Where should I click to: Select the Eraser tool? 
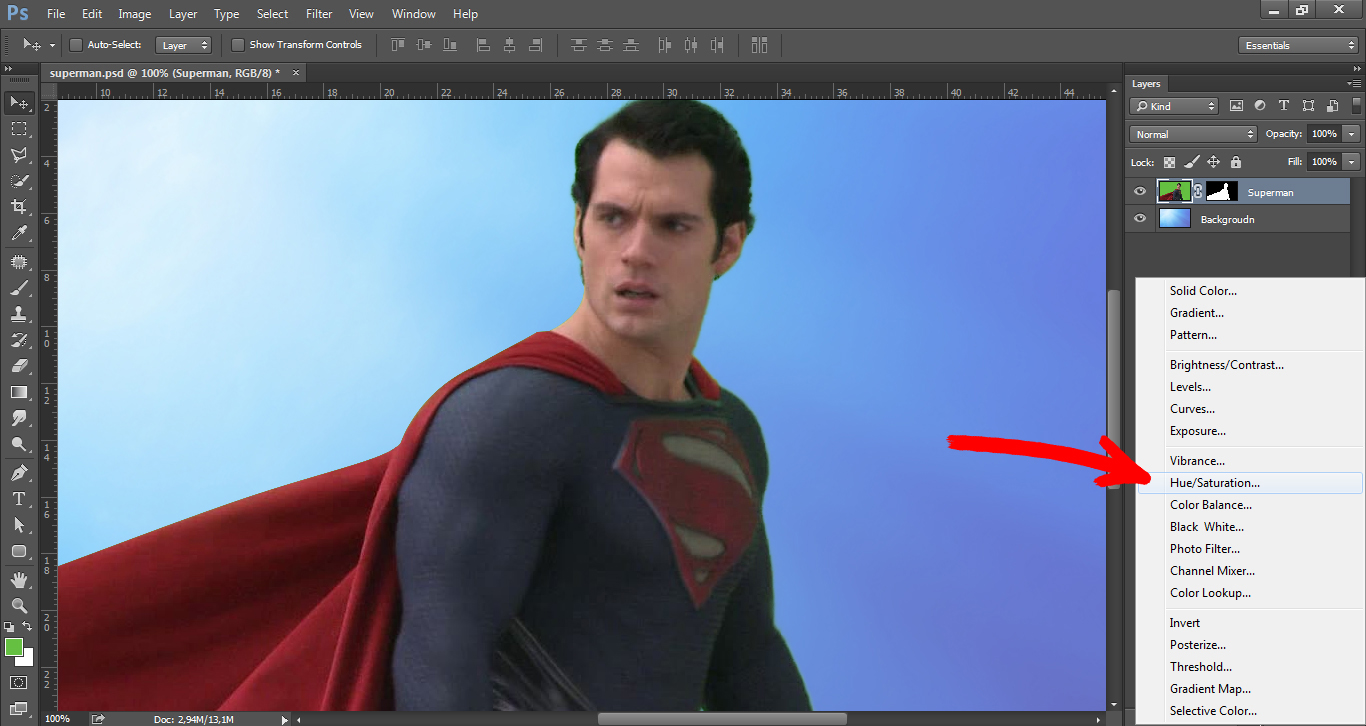pyautogui.click(x=18, y=366)
